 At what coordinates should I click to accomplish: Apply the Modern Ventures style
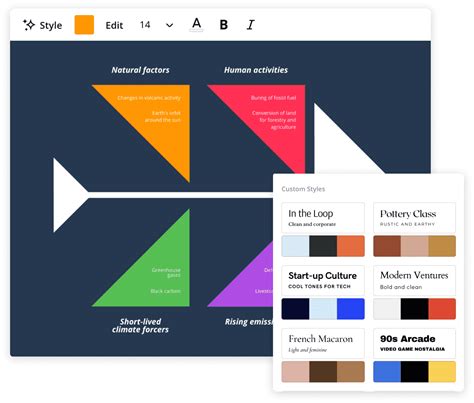(414, 280)
